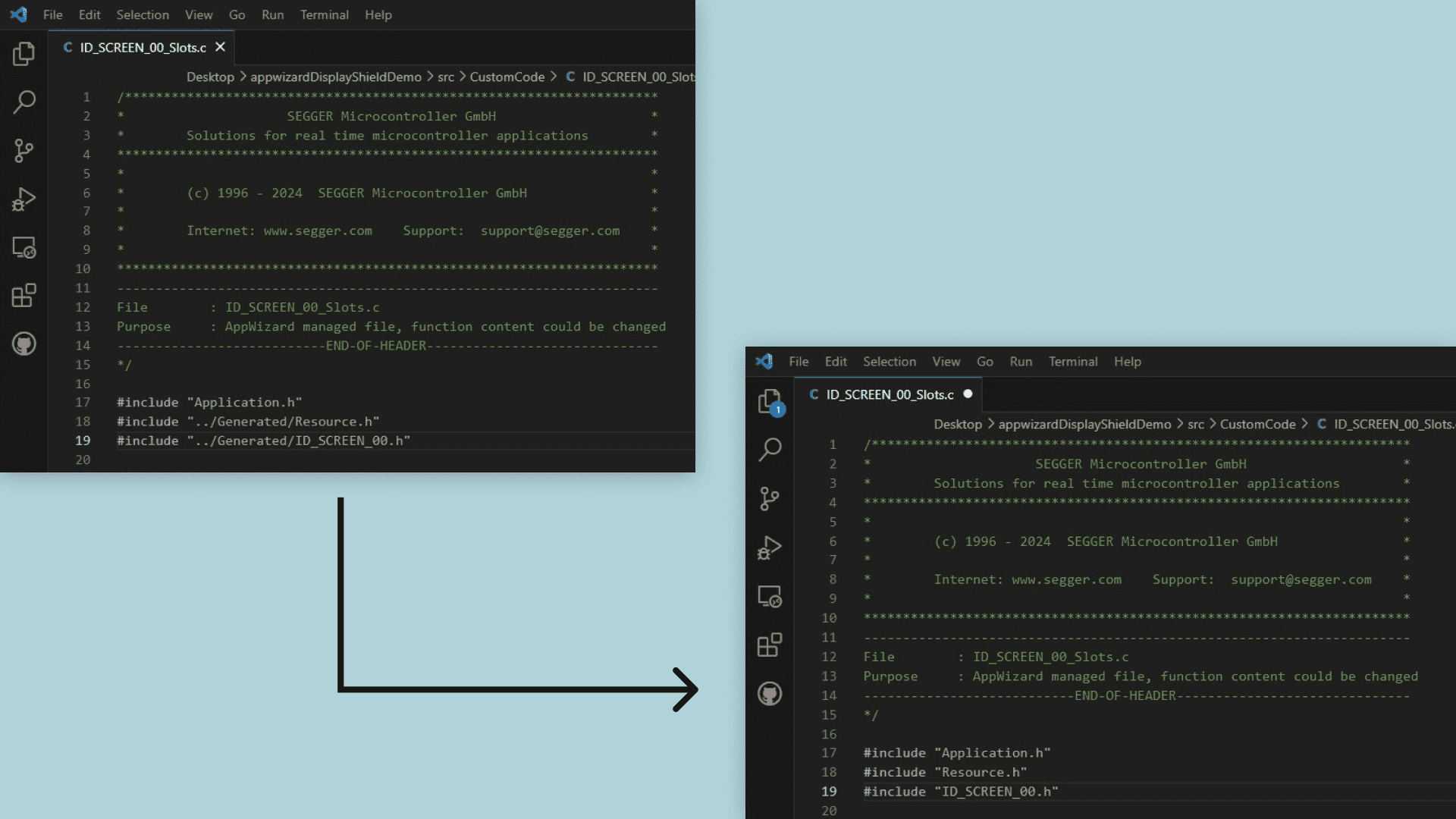Select the Run and Debug icon

[25, 199]
